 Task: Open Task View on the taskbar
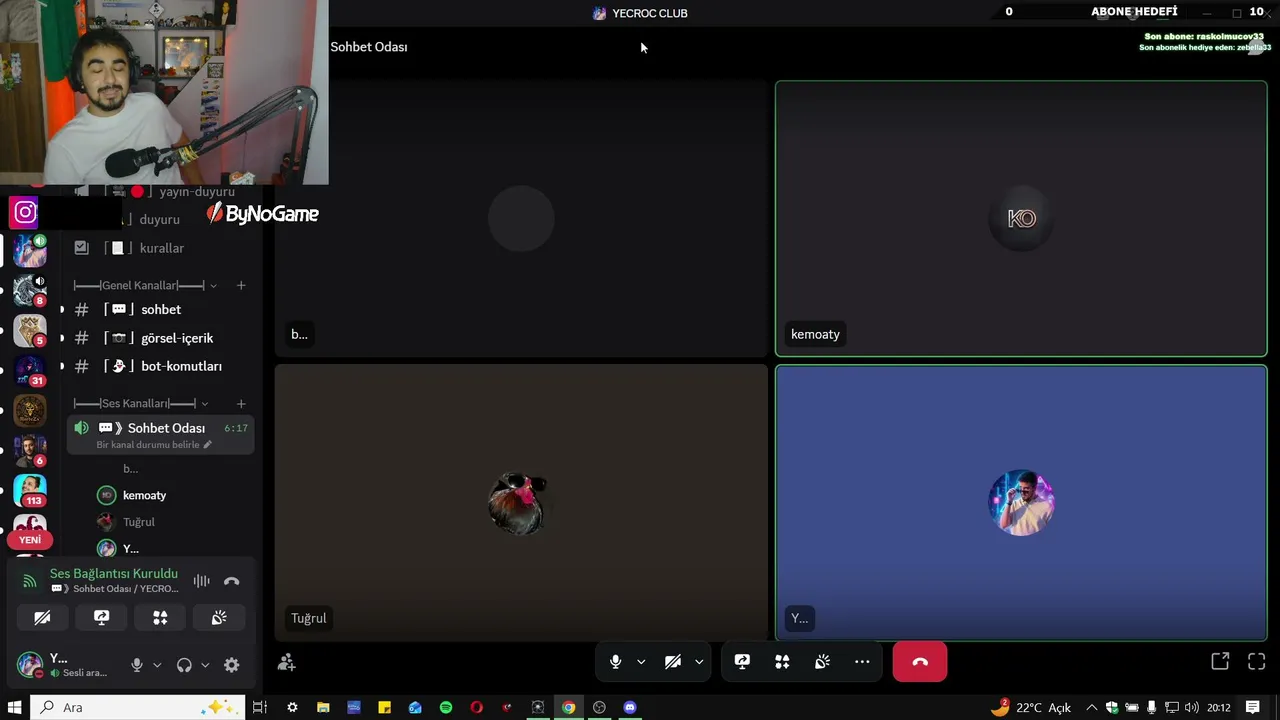click(260, 707)
